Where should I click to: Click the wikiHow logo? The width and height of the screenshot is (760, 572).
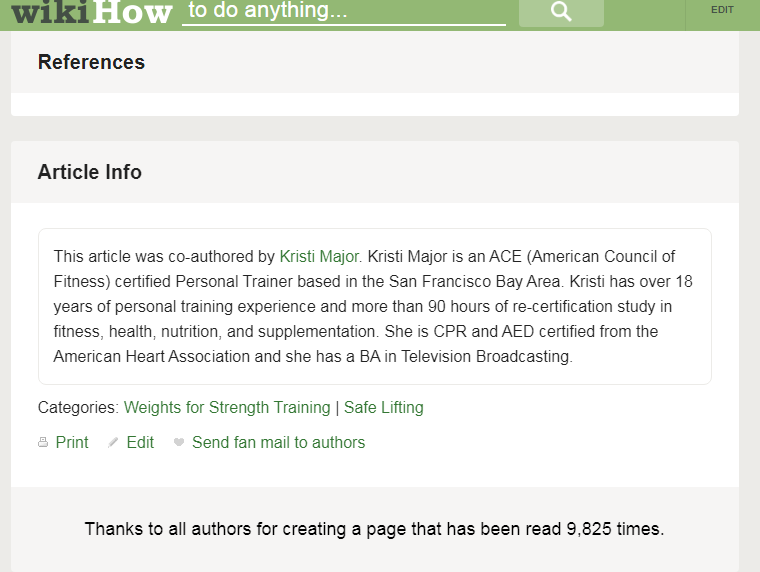(x=92, y=12)
